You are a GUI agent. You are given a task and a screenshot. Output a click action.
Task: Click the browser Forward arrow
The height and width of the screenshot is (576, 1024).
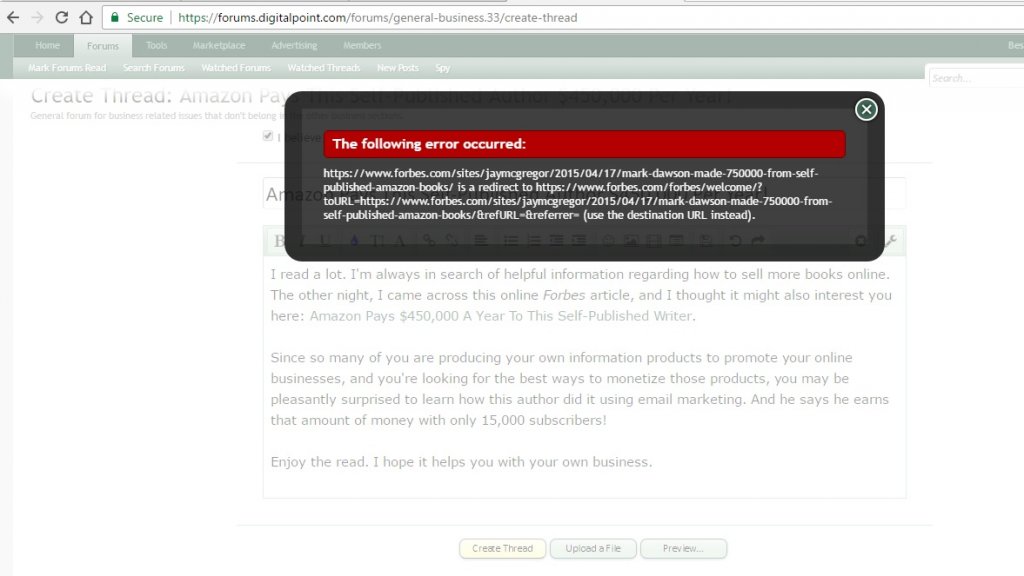pyautogui.click(x=37, y=18)
